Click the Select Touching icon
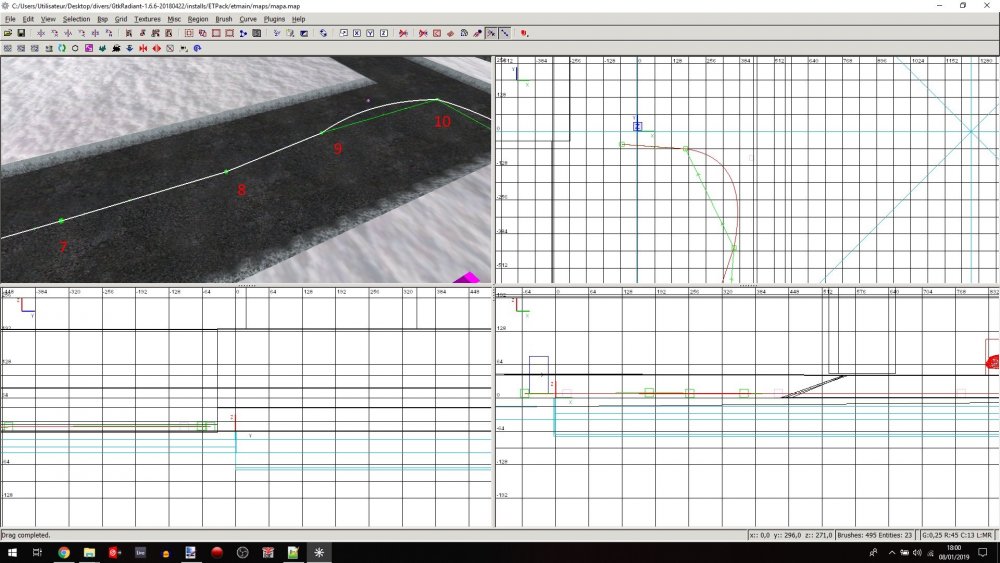 coord(142,33)
